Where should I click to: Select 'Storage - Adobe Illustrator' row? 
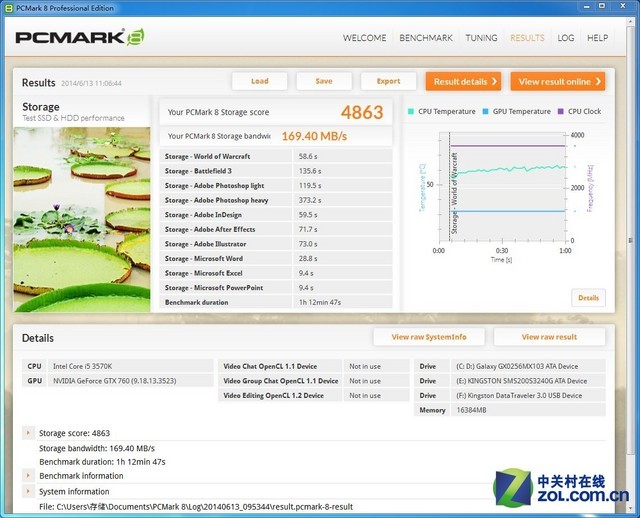click(x=276, y=244)
